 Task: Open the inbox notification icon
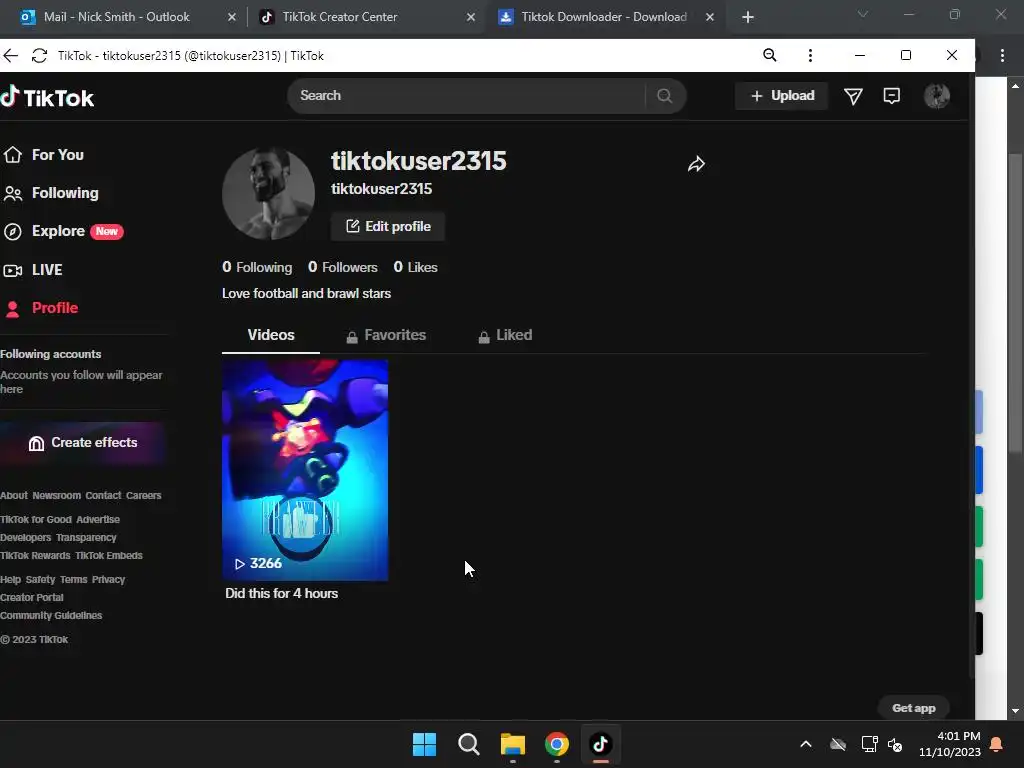tap(891, 96)
